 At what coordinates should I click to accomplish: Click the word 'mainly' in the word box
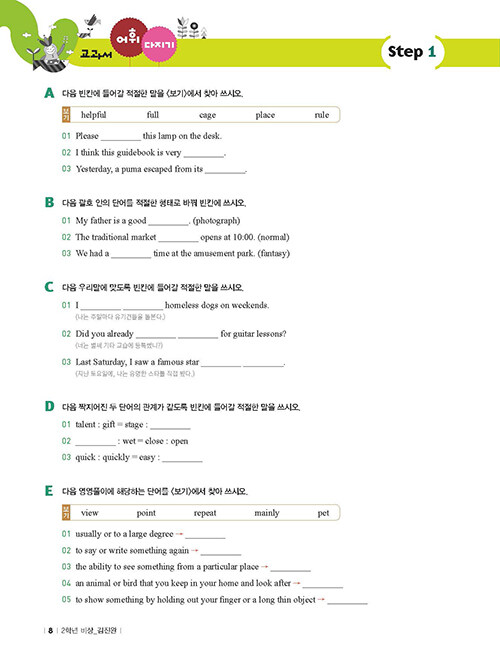coord(267,513)
